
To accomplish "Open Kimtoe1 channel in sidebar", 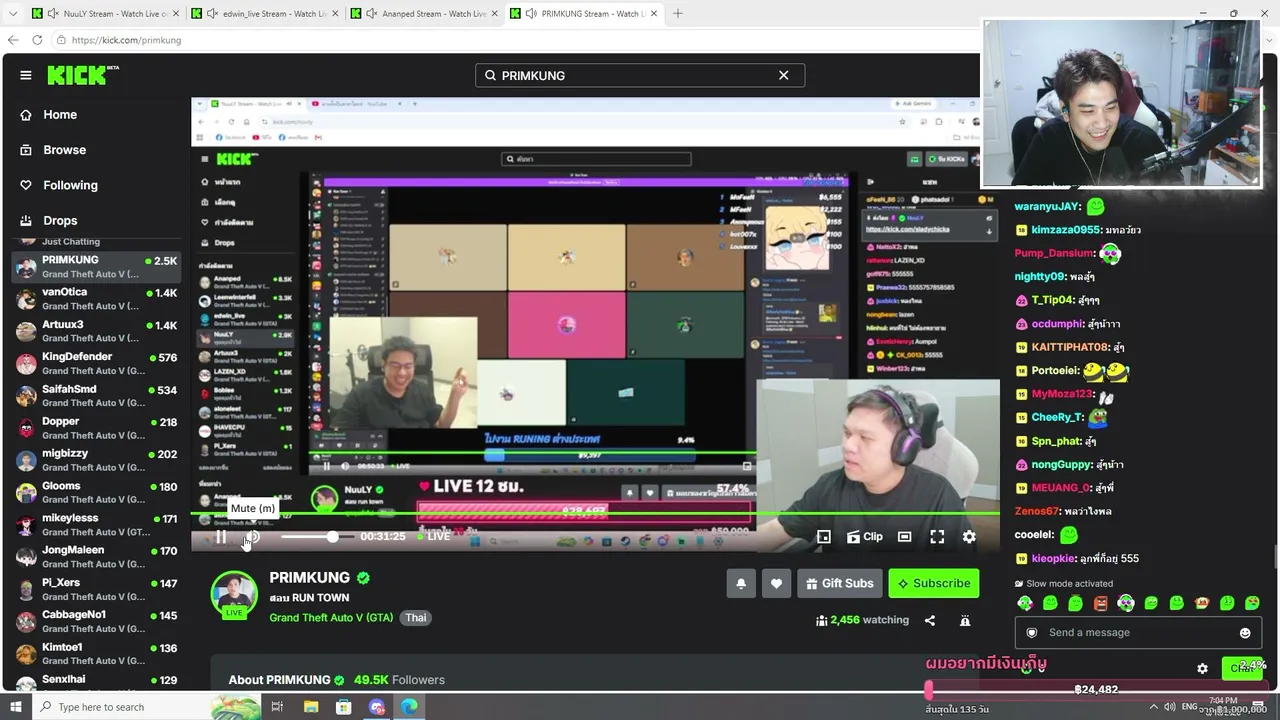I will click(x=96, y=654).
